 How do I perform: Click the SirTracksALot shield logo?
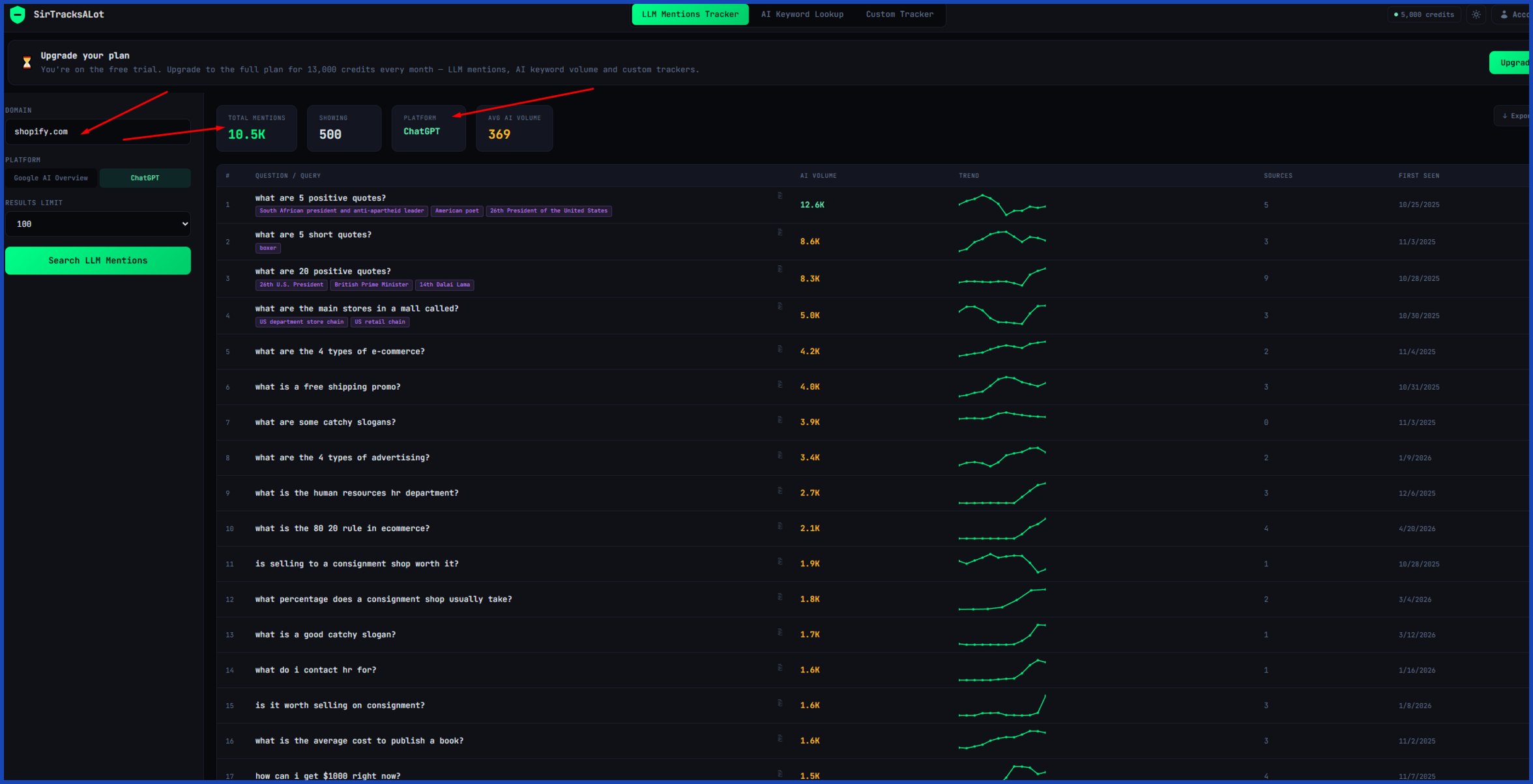18,14
